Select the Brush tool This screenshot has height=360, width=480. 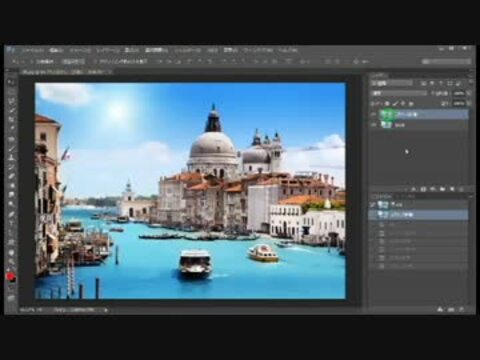(11, 148)
